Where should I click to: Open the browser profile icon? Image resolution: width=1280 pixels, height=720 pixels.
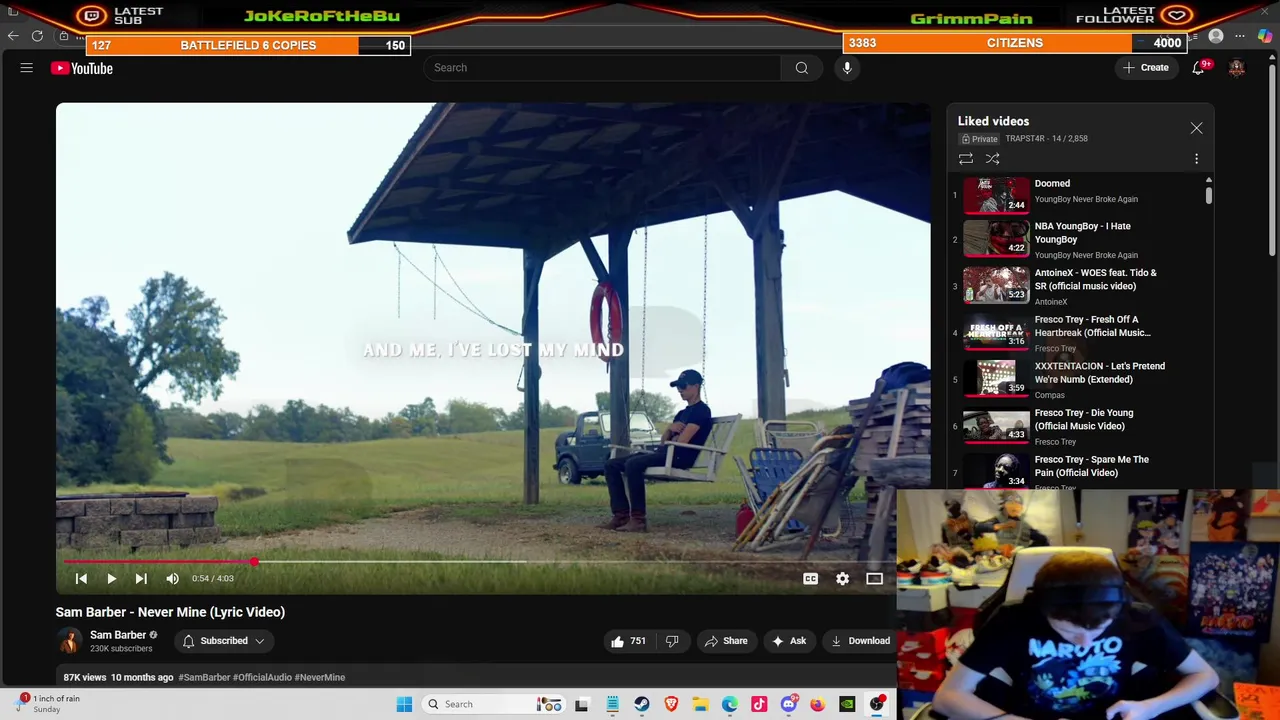pos(1216,37)
